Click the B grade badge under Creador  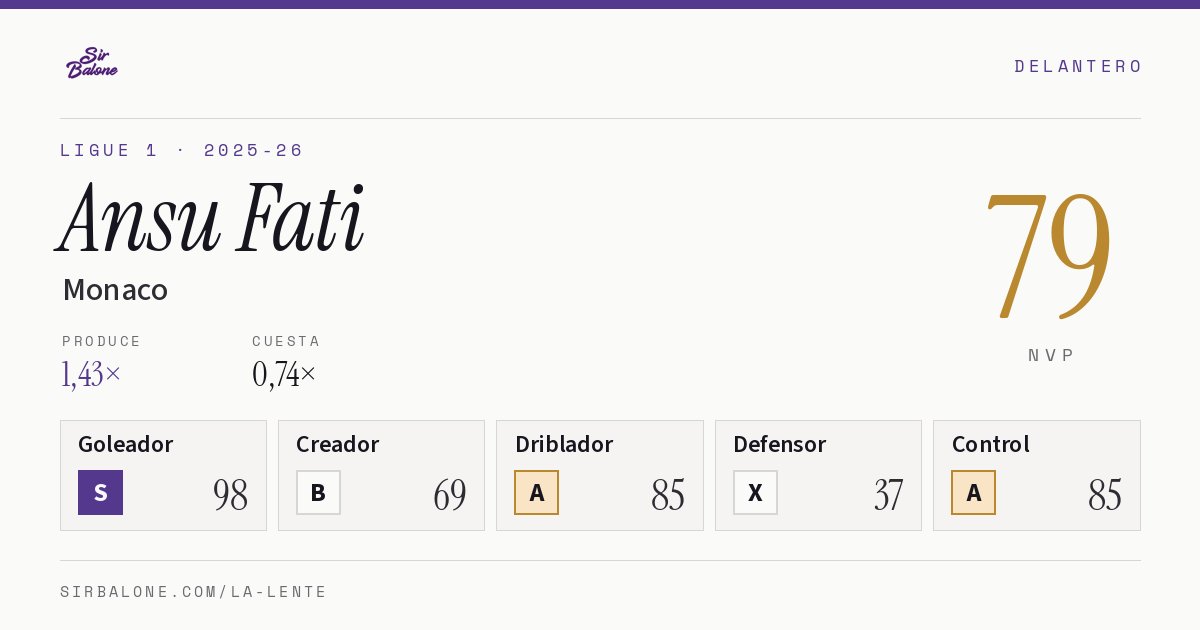coord(318,492)
